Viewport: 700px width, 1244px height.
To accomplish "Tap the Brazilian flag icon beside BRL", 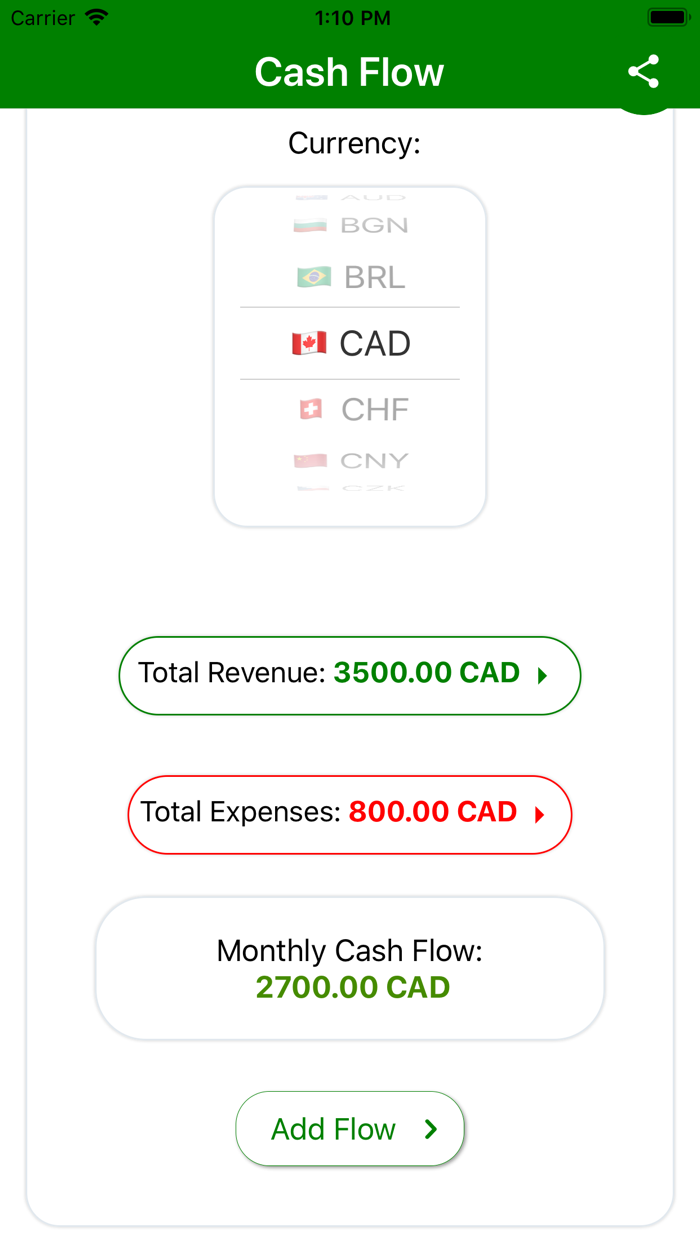I will [310, 277].
